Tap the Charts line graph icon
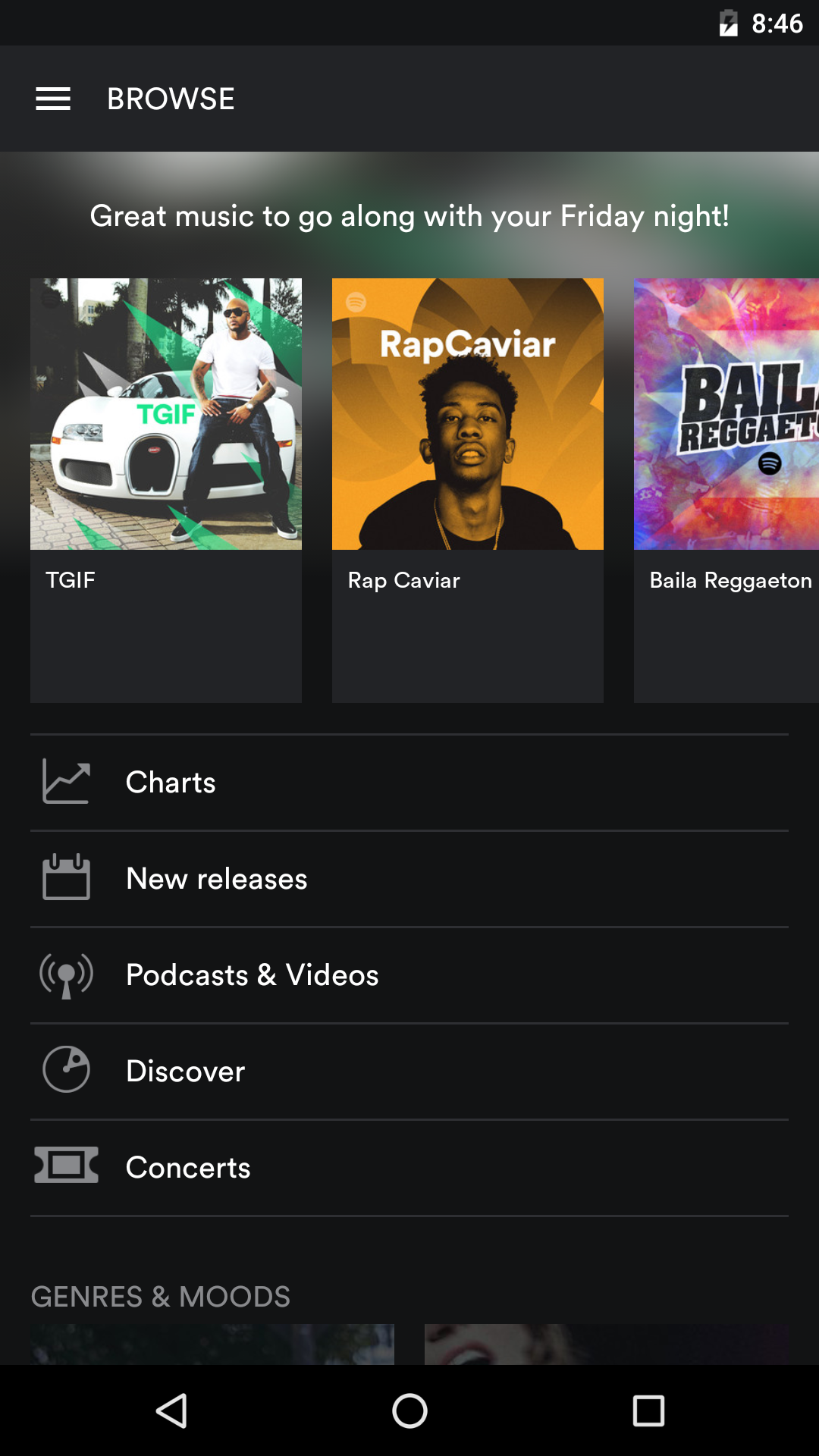Image resolution: width=819 pixels, height=1456 pixels. (67, 782)
